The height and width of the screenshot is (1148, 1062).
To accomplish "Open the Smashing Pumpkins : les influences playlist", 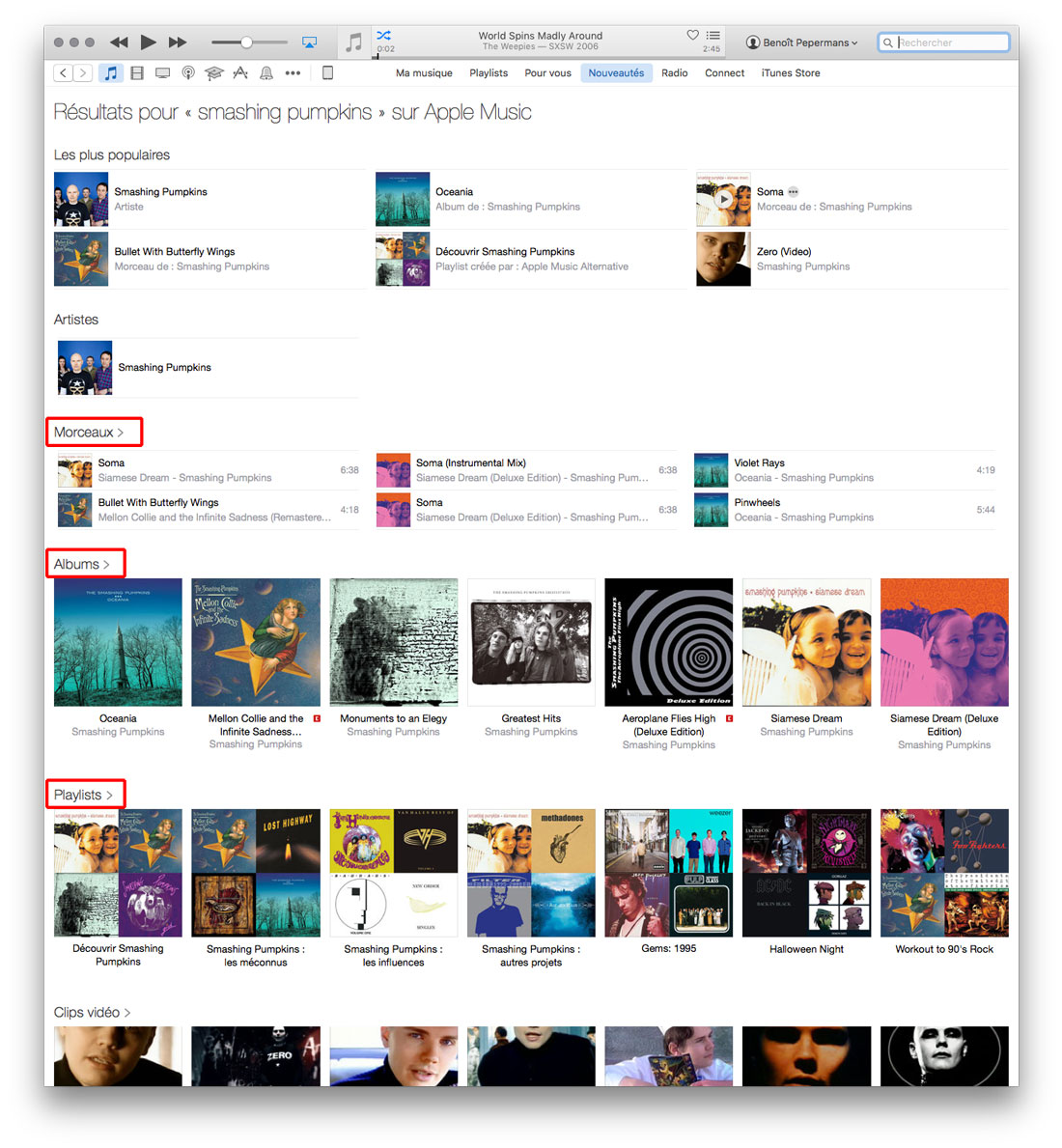I will coord(394,873).
